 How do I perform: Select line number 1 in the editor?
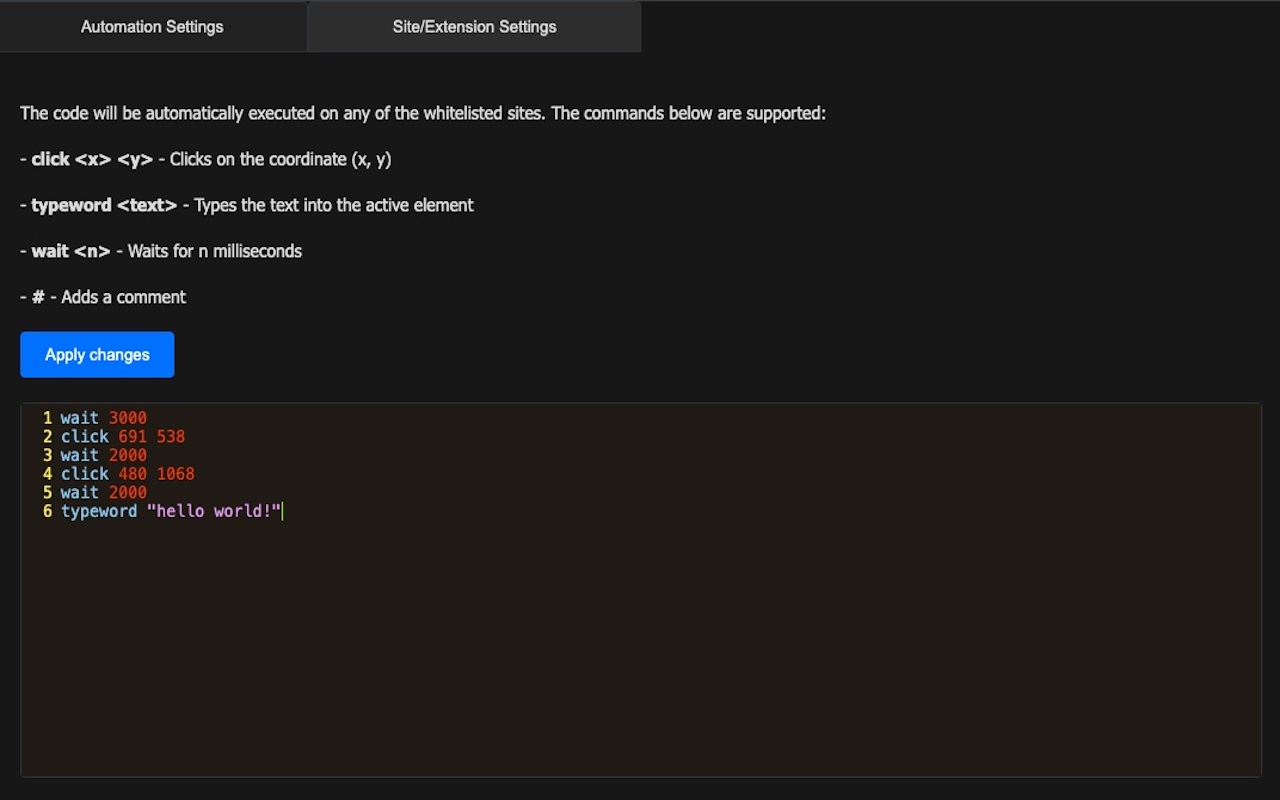(46, 418)
